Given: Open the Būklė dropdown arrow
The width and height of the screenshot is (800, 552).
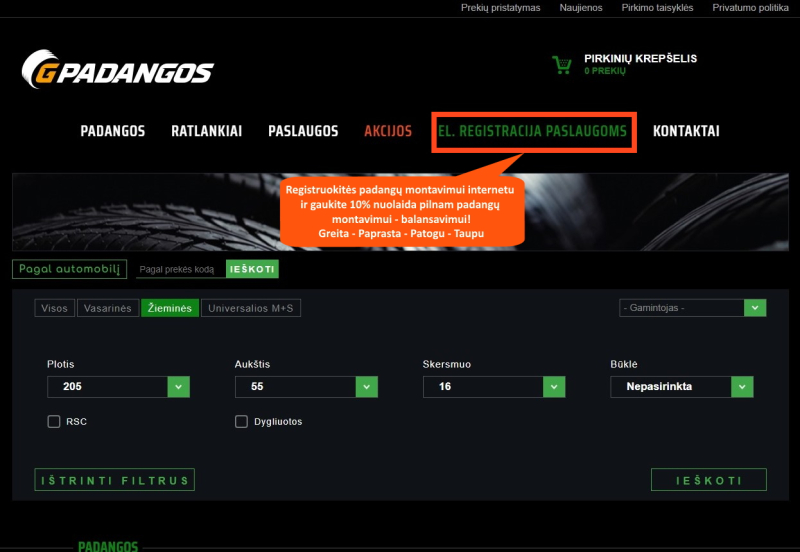Looking at the screenshot, I should coord(742,387).
